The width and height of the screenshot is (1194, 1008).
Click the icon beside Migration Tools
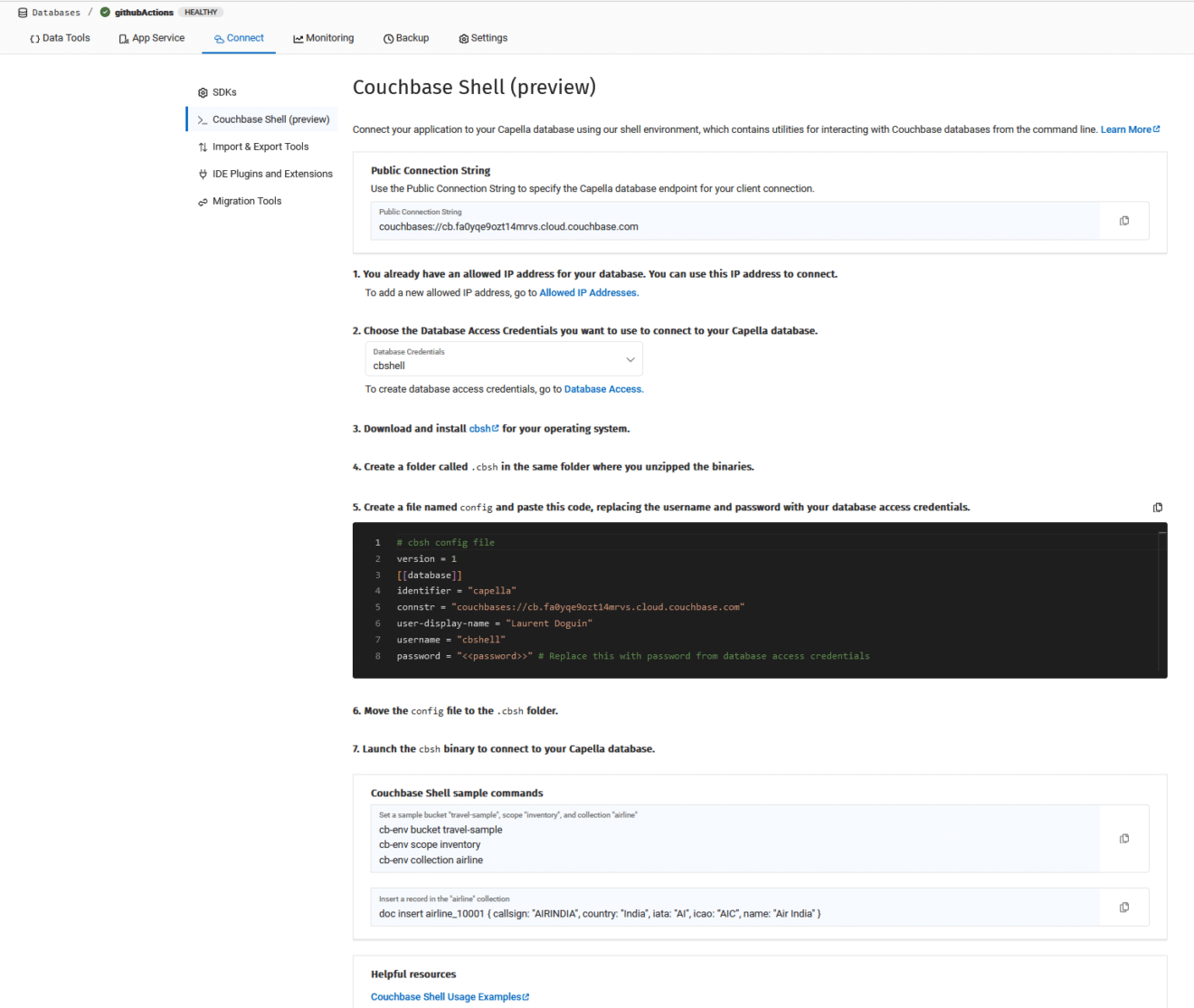(x=202, y=201)
